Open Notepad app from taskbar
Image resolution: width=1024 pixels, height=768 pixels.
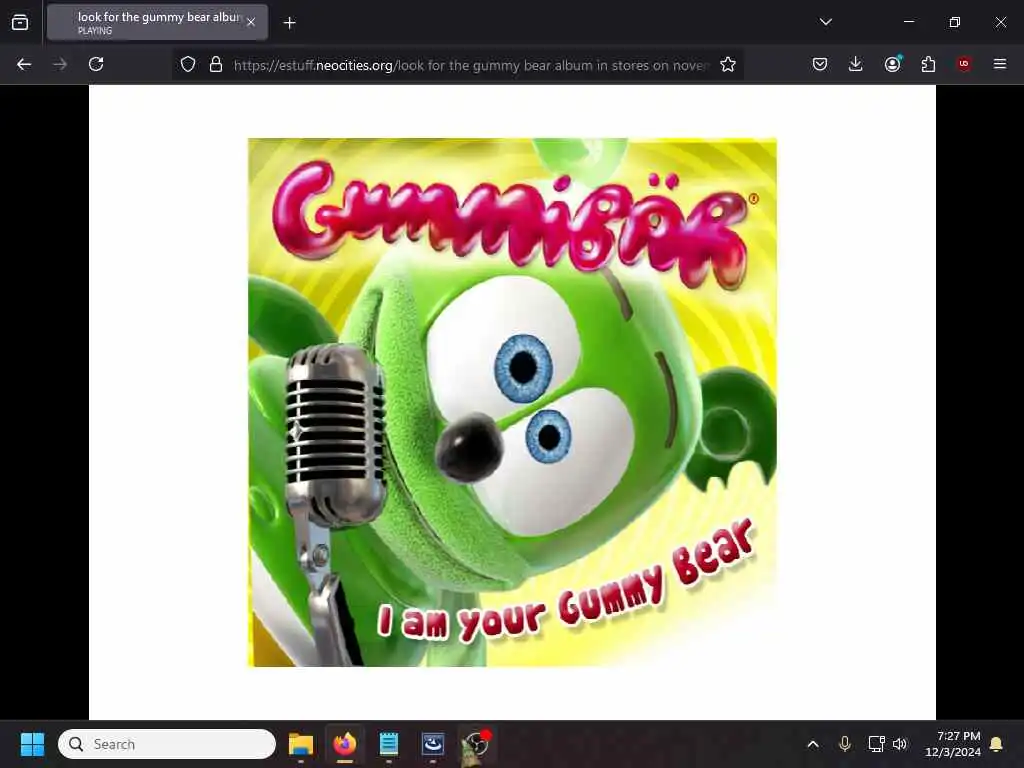(x=389, y=744)
